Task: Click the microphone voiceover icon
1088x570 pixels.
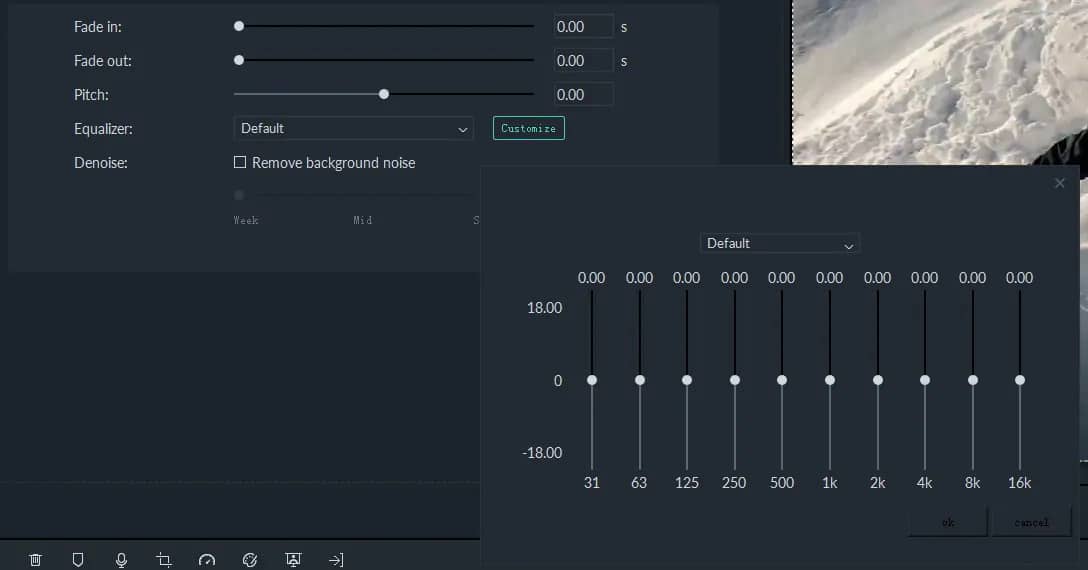Action: pos(121,560)
